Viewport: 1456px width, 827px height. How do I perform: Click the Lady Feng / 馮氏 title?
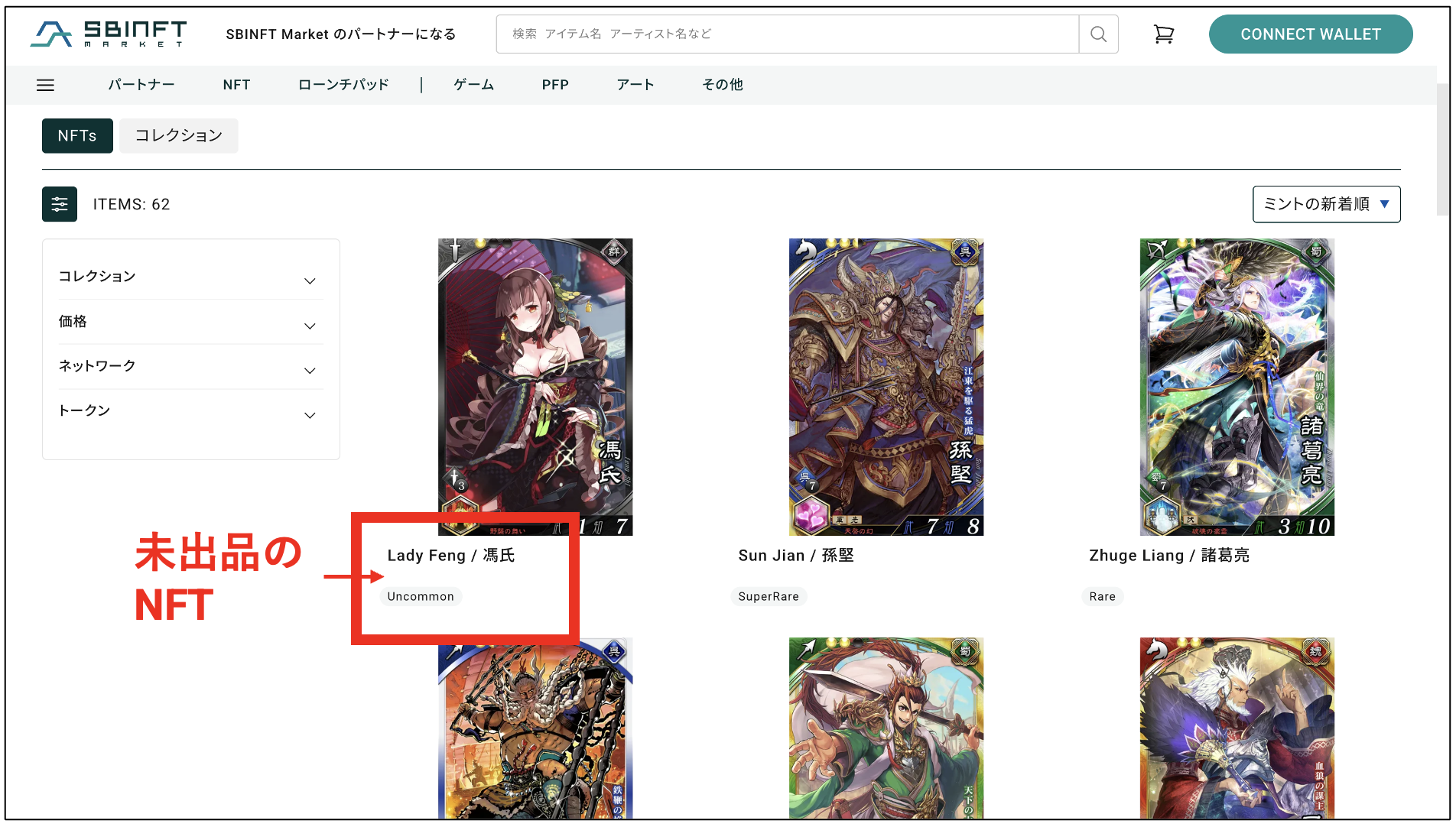(451, 556)
